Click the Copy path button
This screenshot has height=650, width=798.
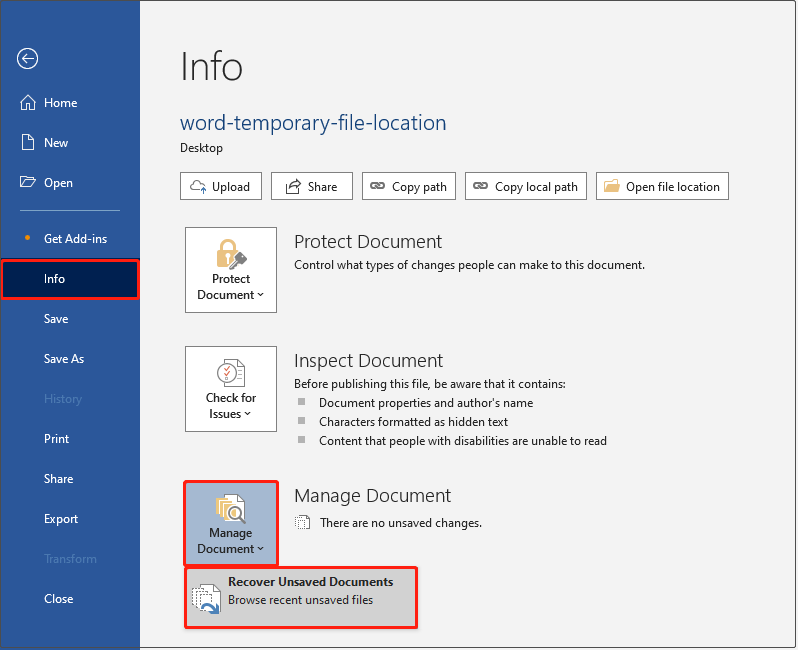[x=409, y=186]
